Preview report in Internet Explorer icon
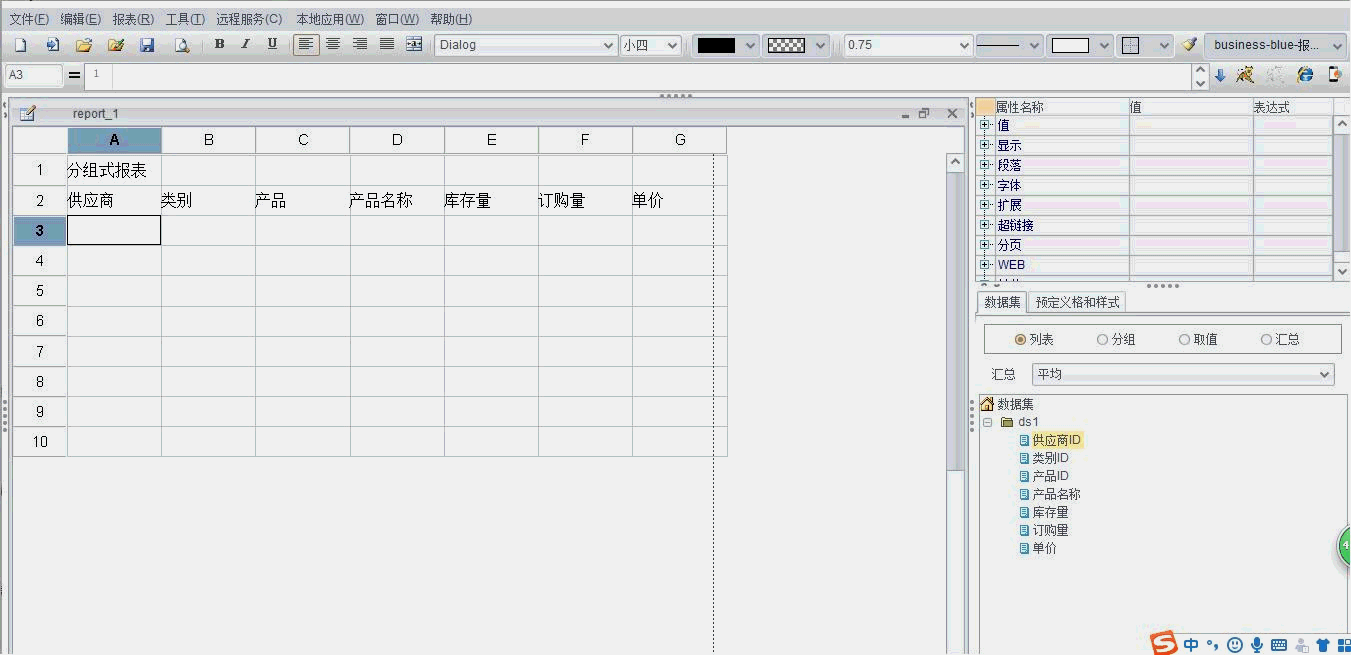This screenshot has height=655, width=1351. pos(1305,75)
